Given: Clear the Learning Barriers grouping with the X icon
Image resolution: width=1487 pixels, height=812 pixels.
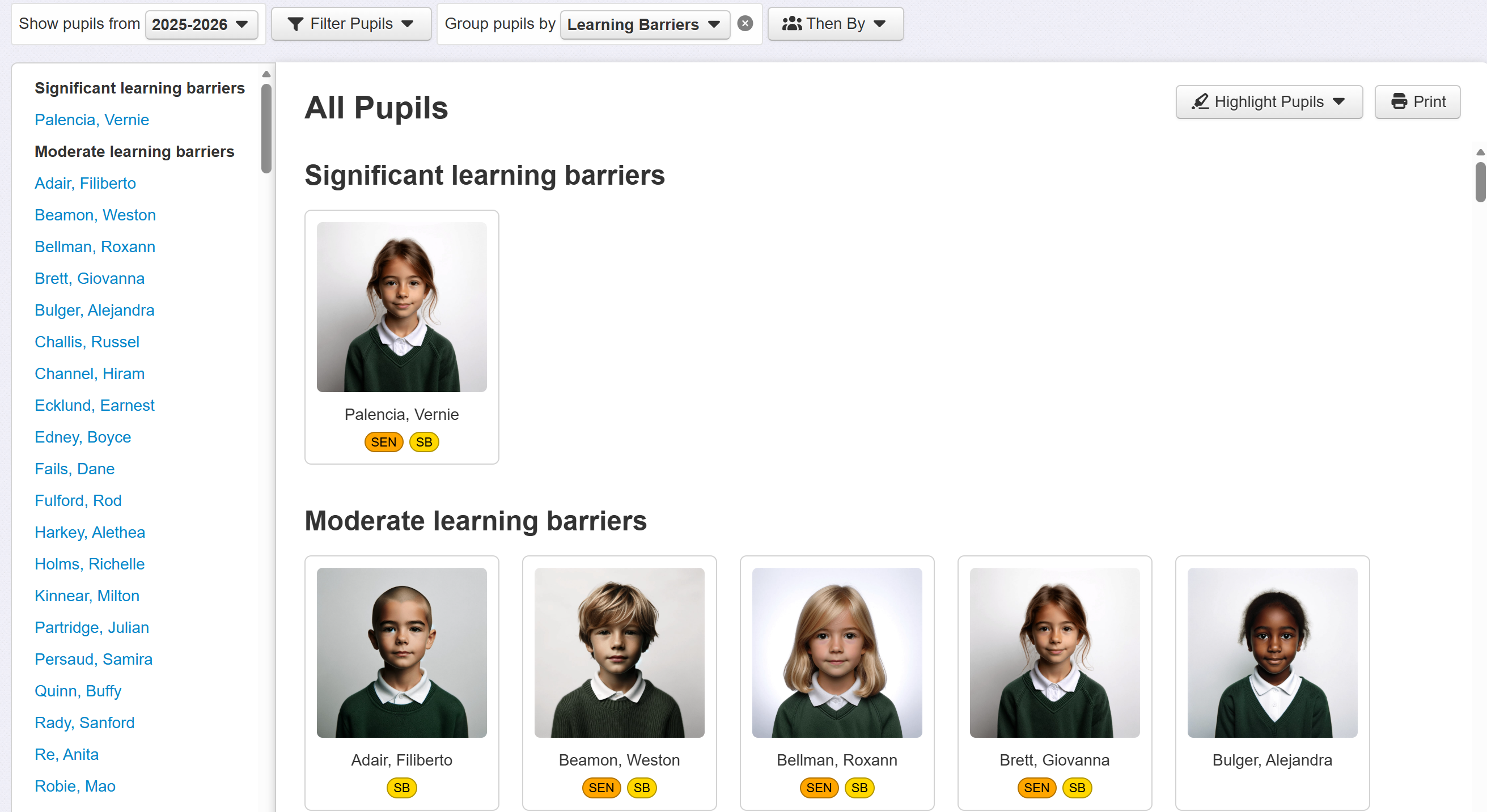Looking at the screenshot, I should (745, 24).
